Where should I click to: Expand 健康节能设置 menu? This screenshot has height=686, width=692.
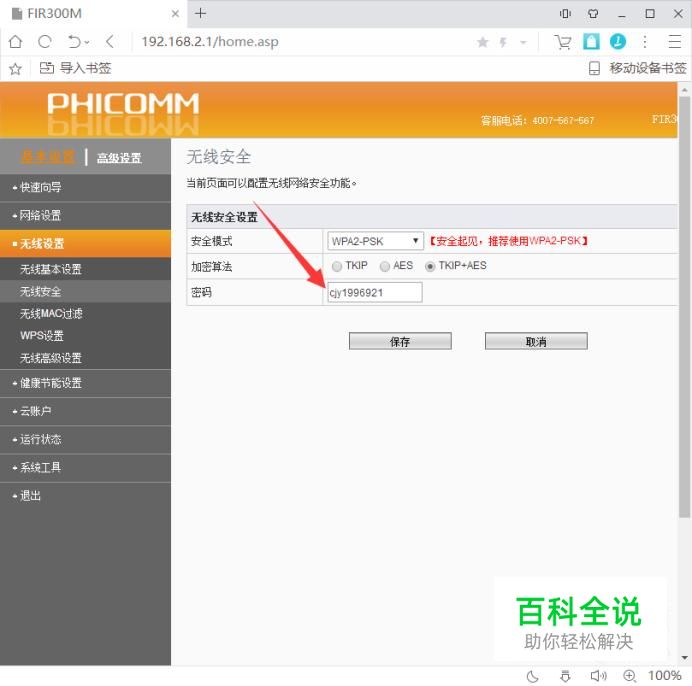(85, 383)
